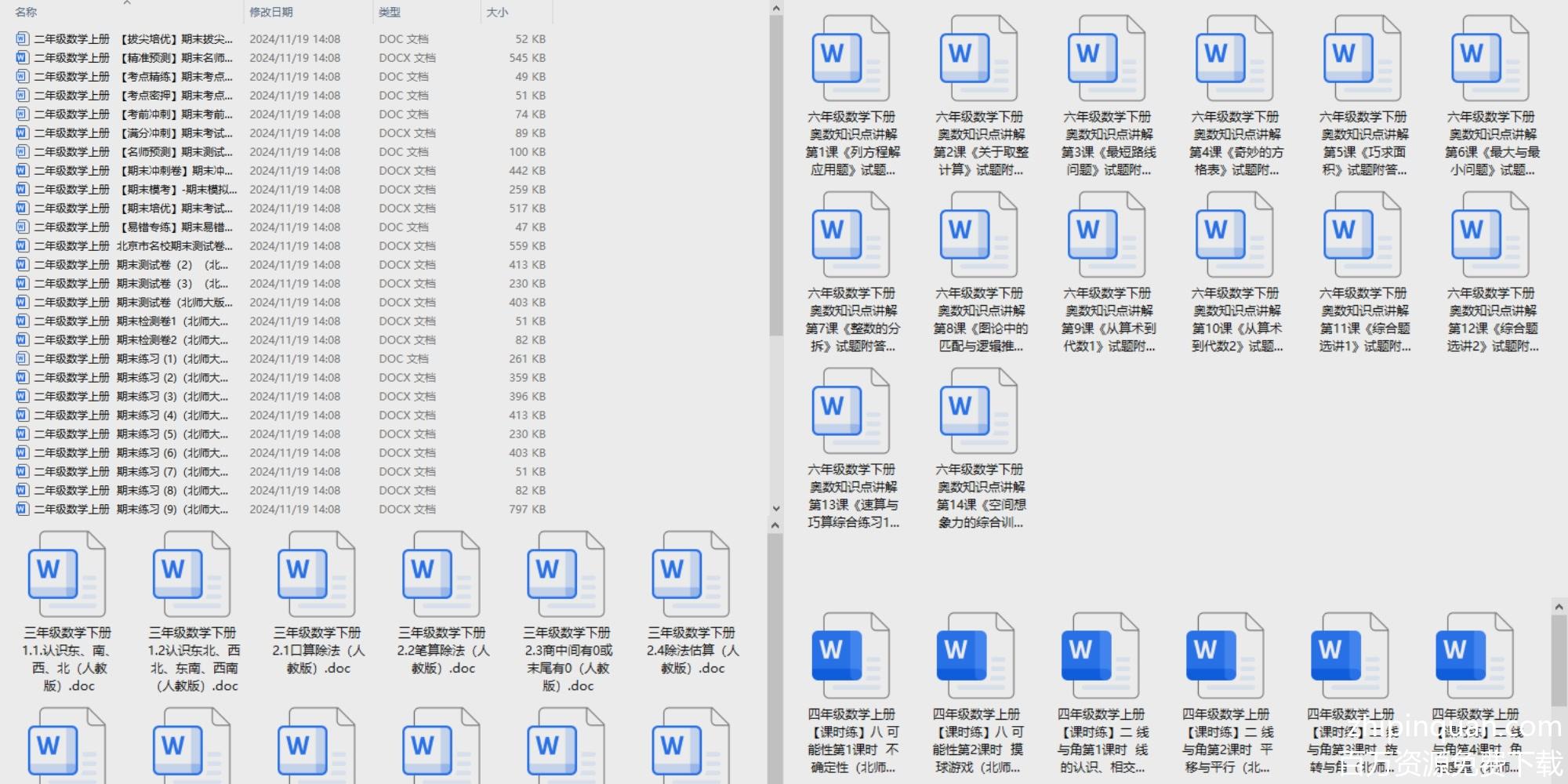Image resolution: width=1568 pixels, height=784 pixels.
Task: Select the file 二年级数学上册【考点密押】期末考点...
Action: coord(133,95)
